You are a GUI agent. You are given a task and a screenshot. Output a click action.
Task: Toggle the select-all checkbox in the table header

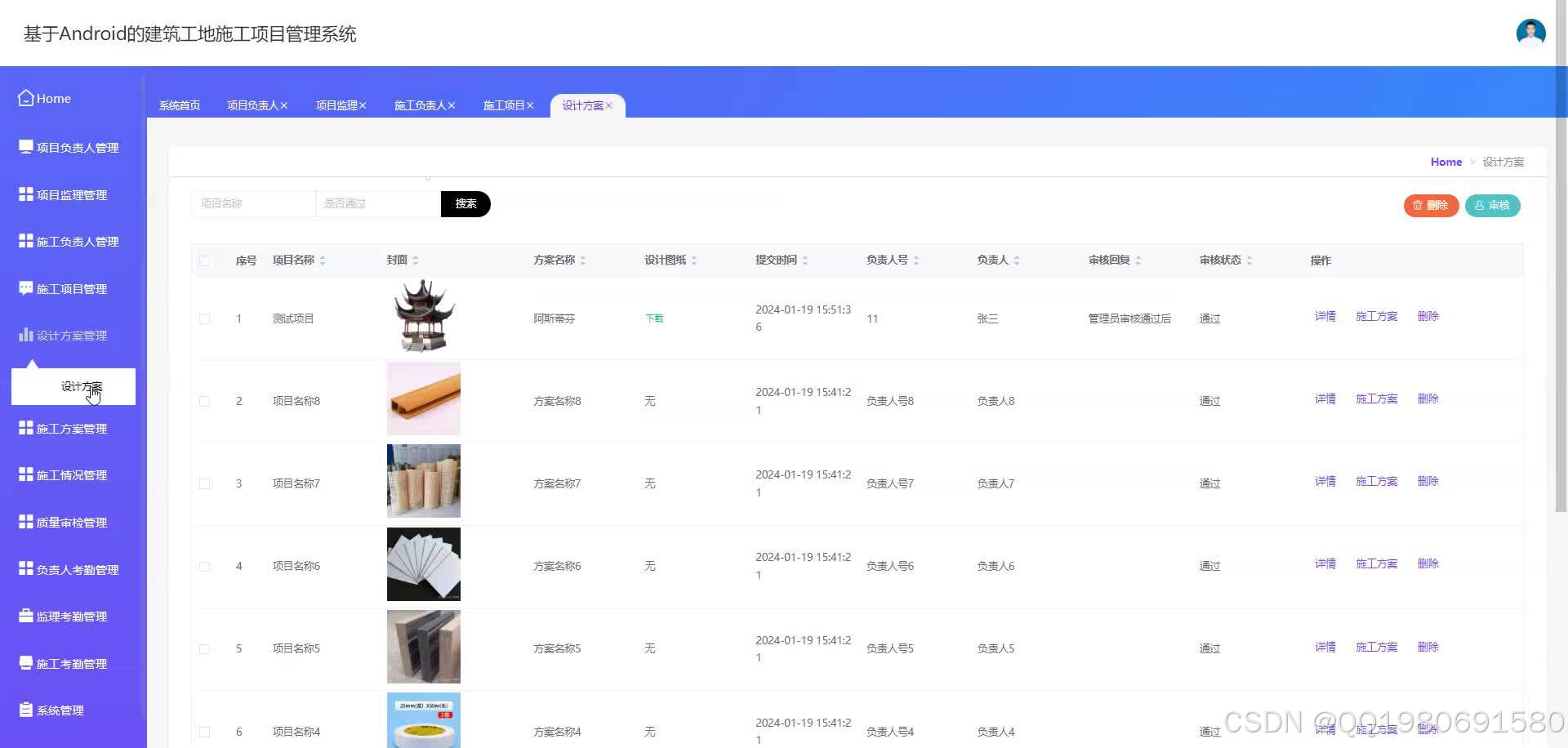pyautogui.click(x=205, y=260)
